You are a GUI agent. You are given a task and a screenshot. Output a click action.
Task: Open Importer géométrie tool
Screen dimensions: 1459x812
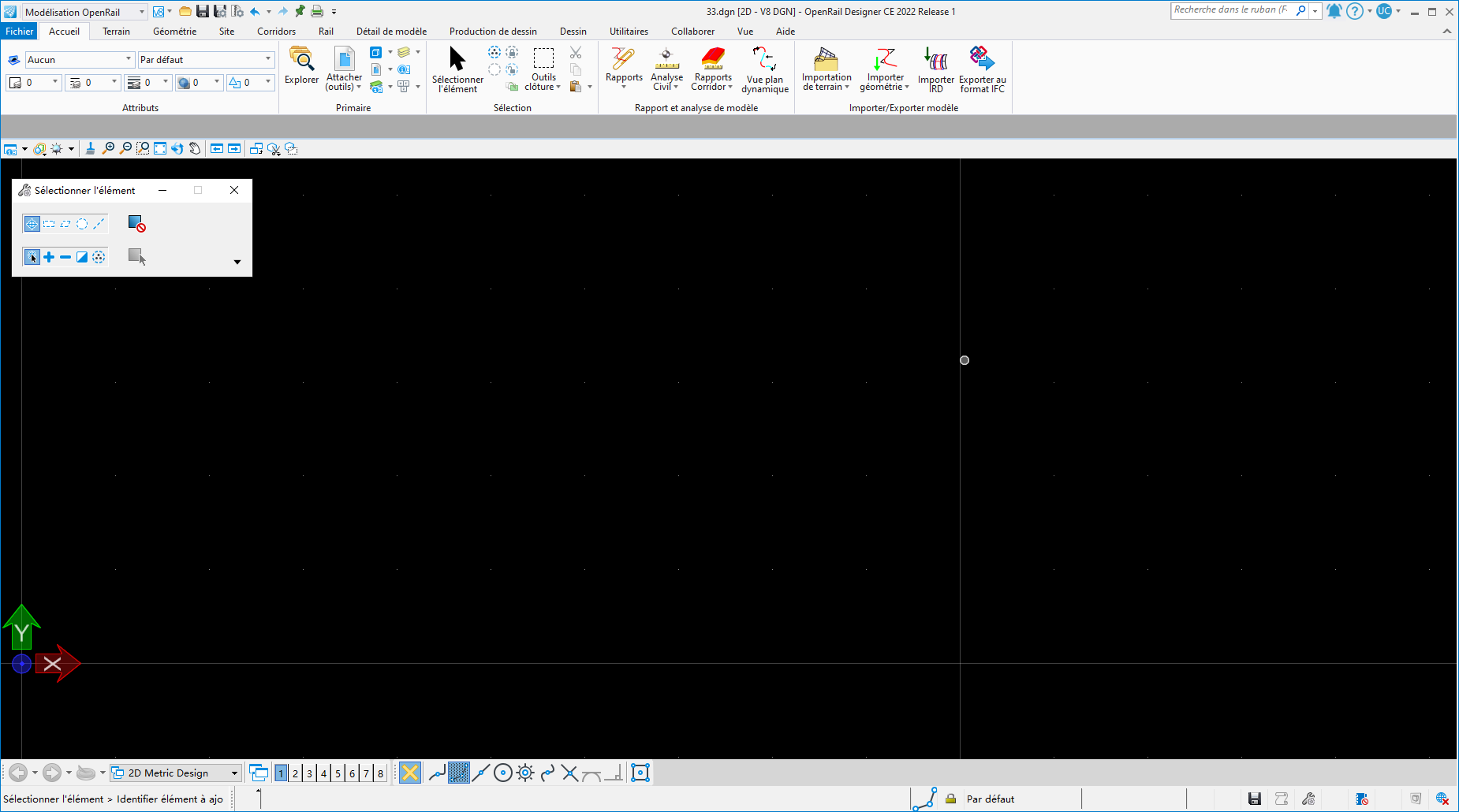(885, 69)
